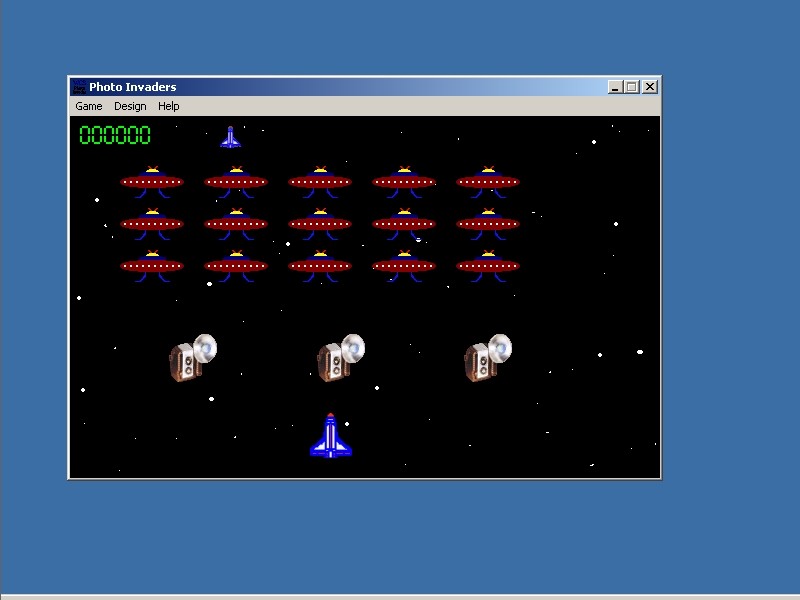
Task: Minimize the Photo Invaders window
Action: click(x=615, y=87)
